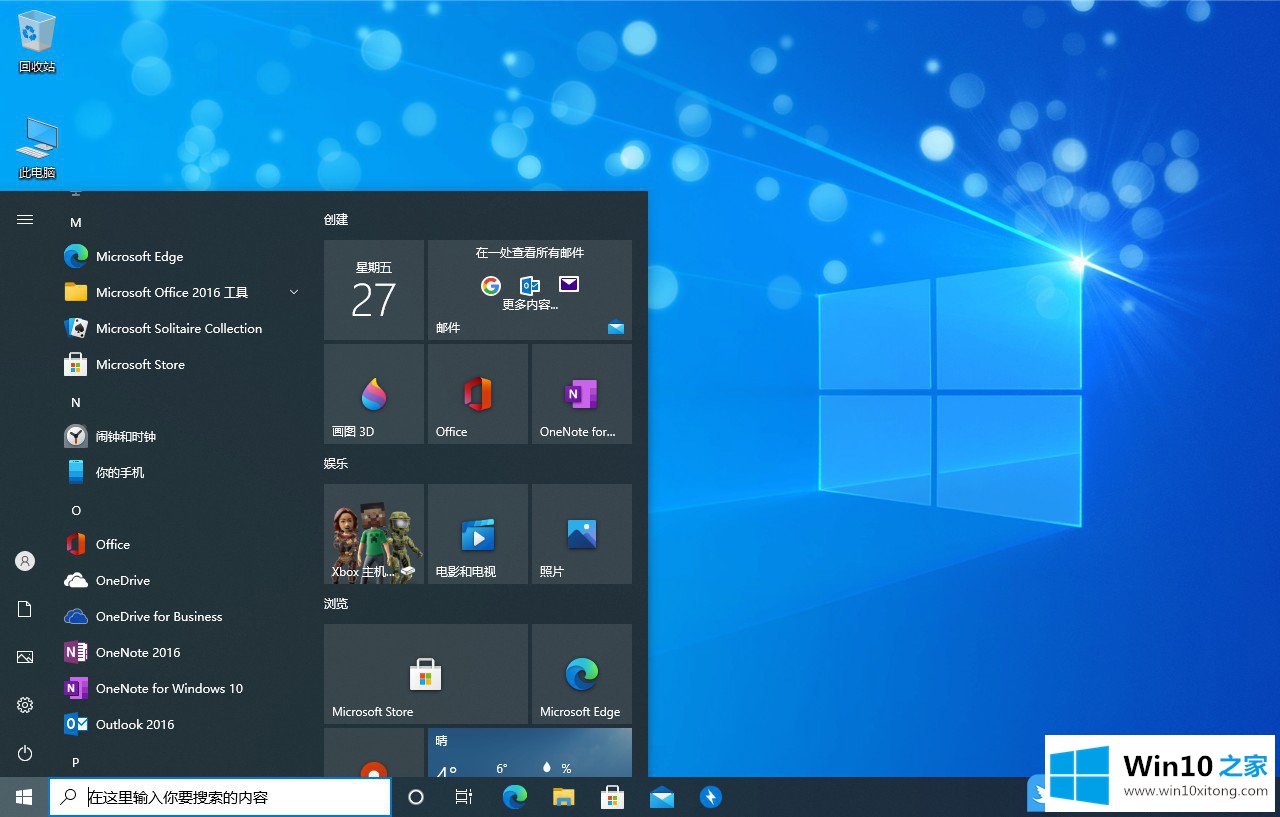Click the 浏览 tile group heading
This screenshot has width=1280, height=817.
pyautogui.click(x=336, y=603)
